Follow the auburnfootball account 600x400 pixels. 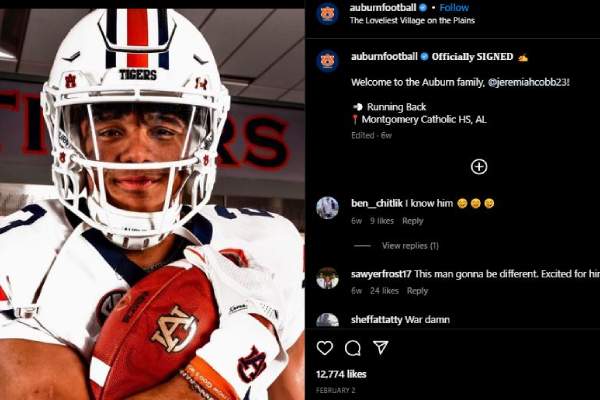click(x=455, y=7)
